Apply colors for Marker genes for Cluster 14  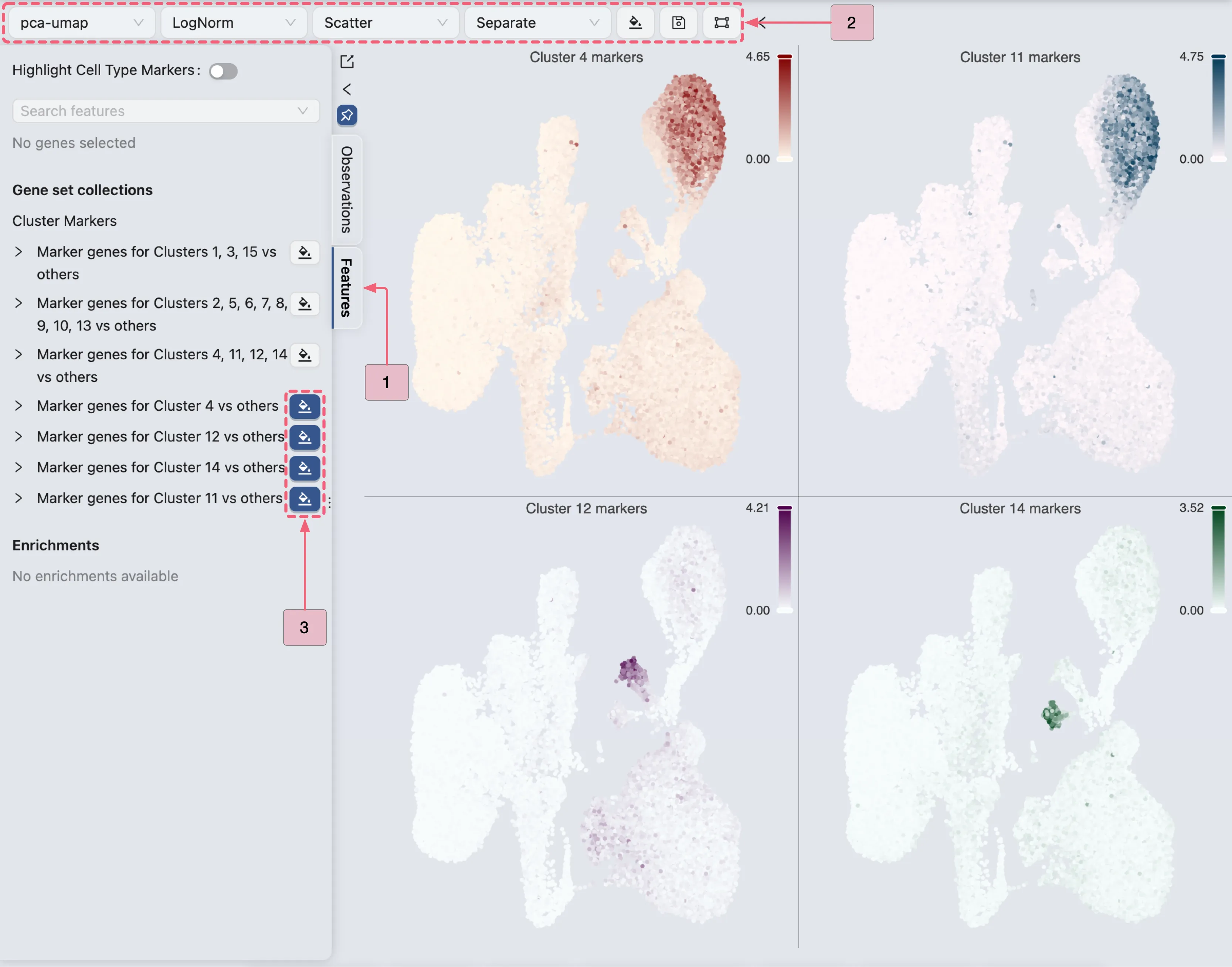click(x=305, y=467)
